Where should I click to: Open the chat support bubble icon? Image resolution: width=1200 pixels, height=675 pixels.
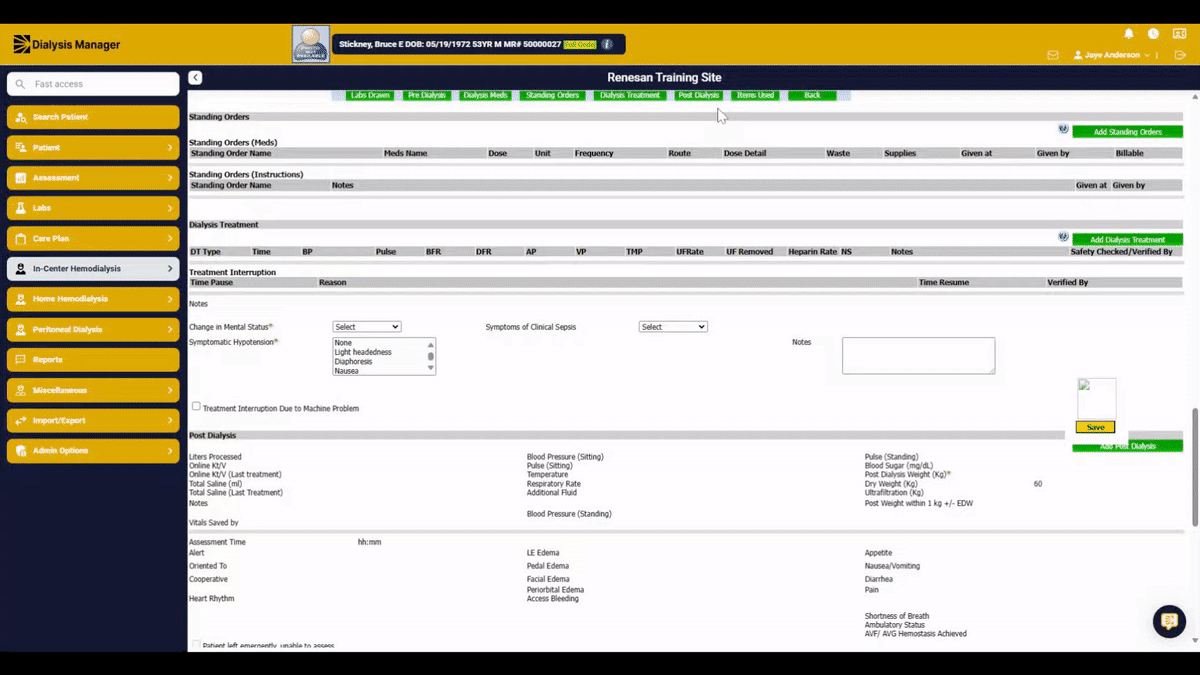click(x=1168, y=621)
